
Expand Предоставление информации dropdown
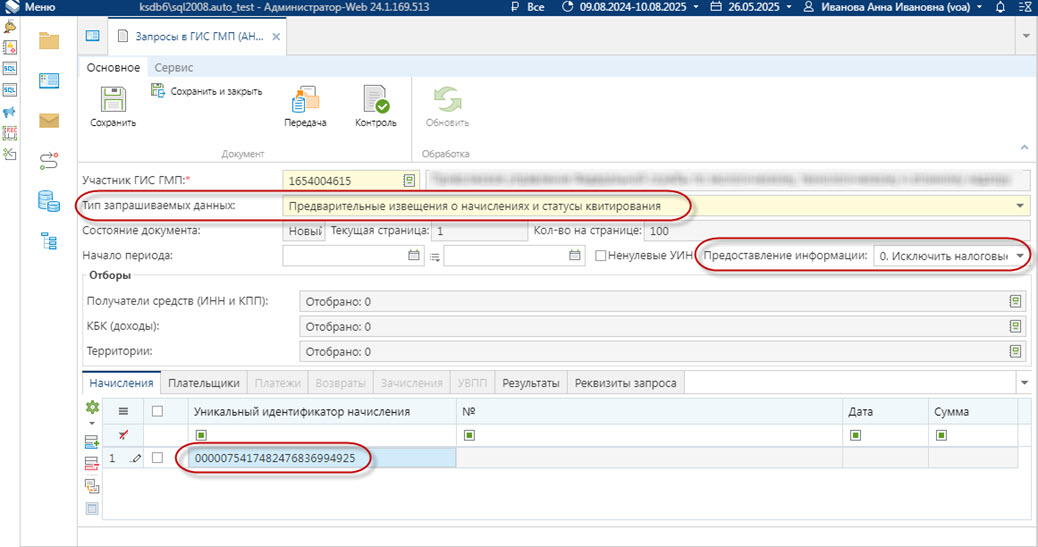pyautogui.click(x=1020, y=256)
